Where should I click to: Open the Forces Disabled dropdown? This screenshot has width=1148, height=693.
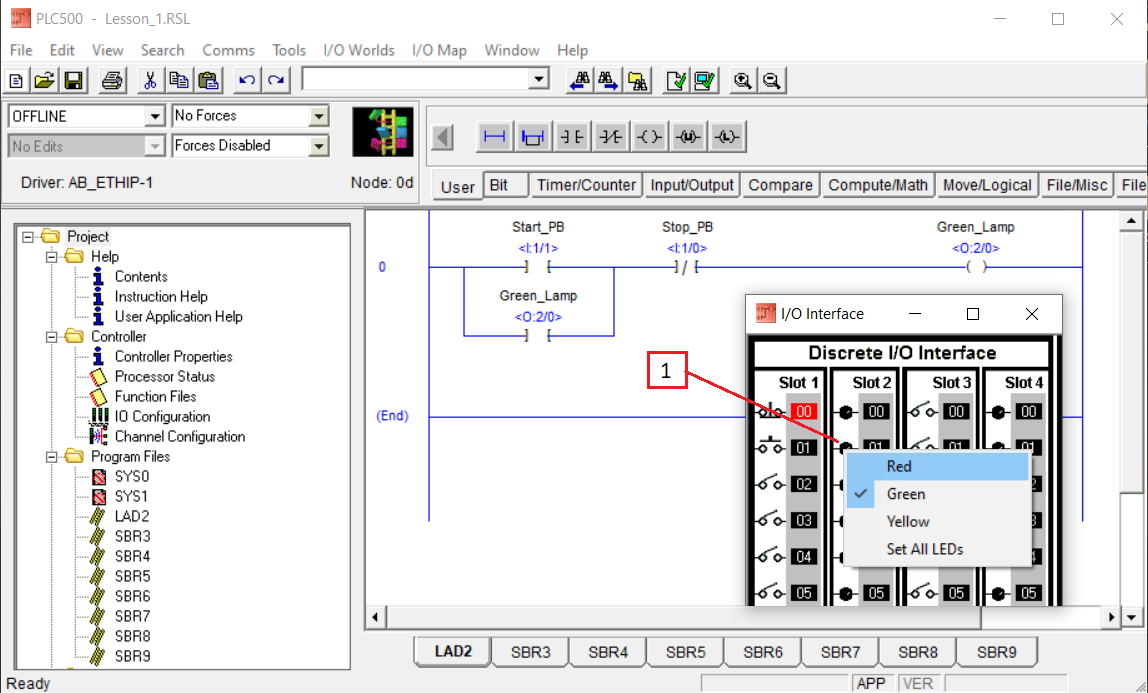tap(318, 146)
